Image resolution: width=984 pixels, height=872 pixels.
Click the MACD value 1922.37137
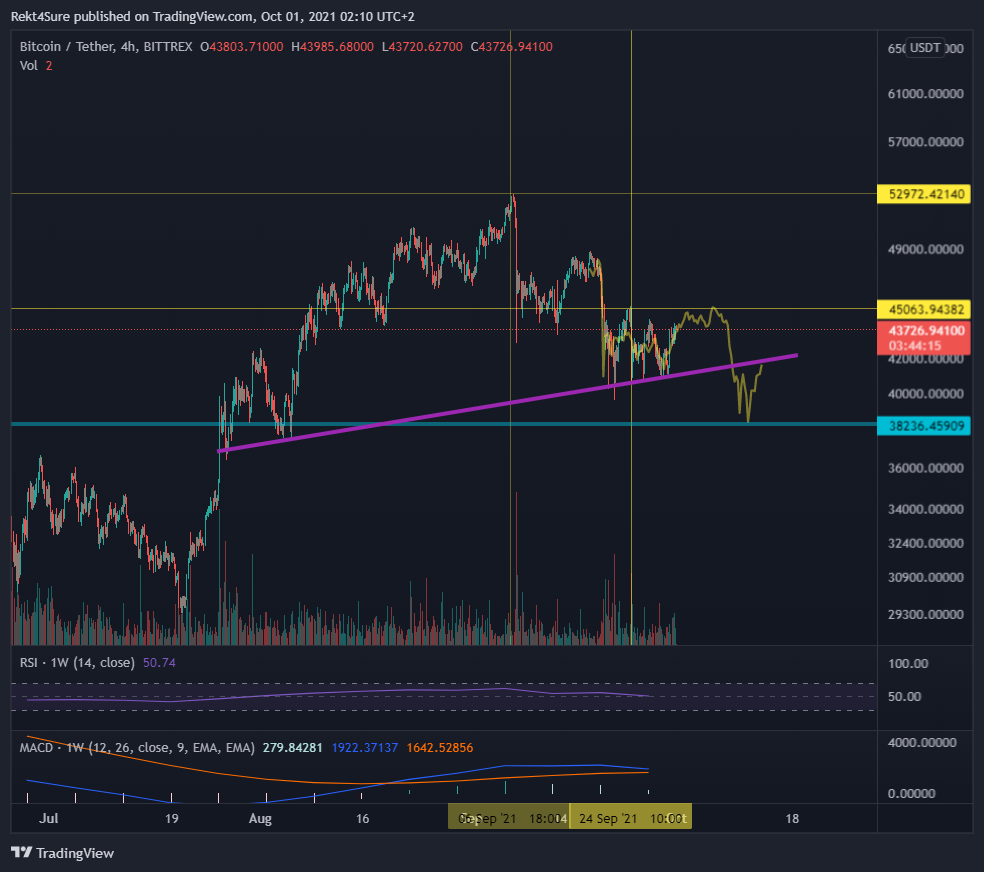pos(365,748)
